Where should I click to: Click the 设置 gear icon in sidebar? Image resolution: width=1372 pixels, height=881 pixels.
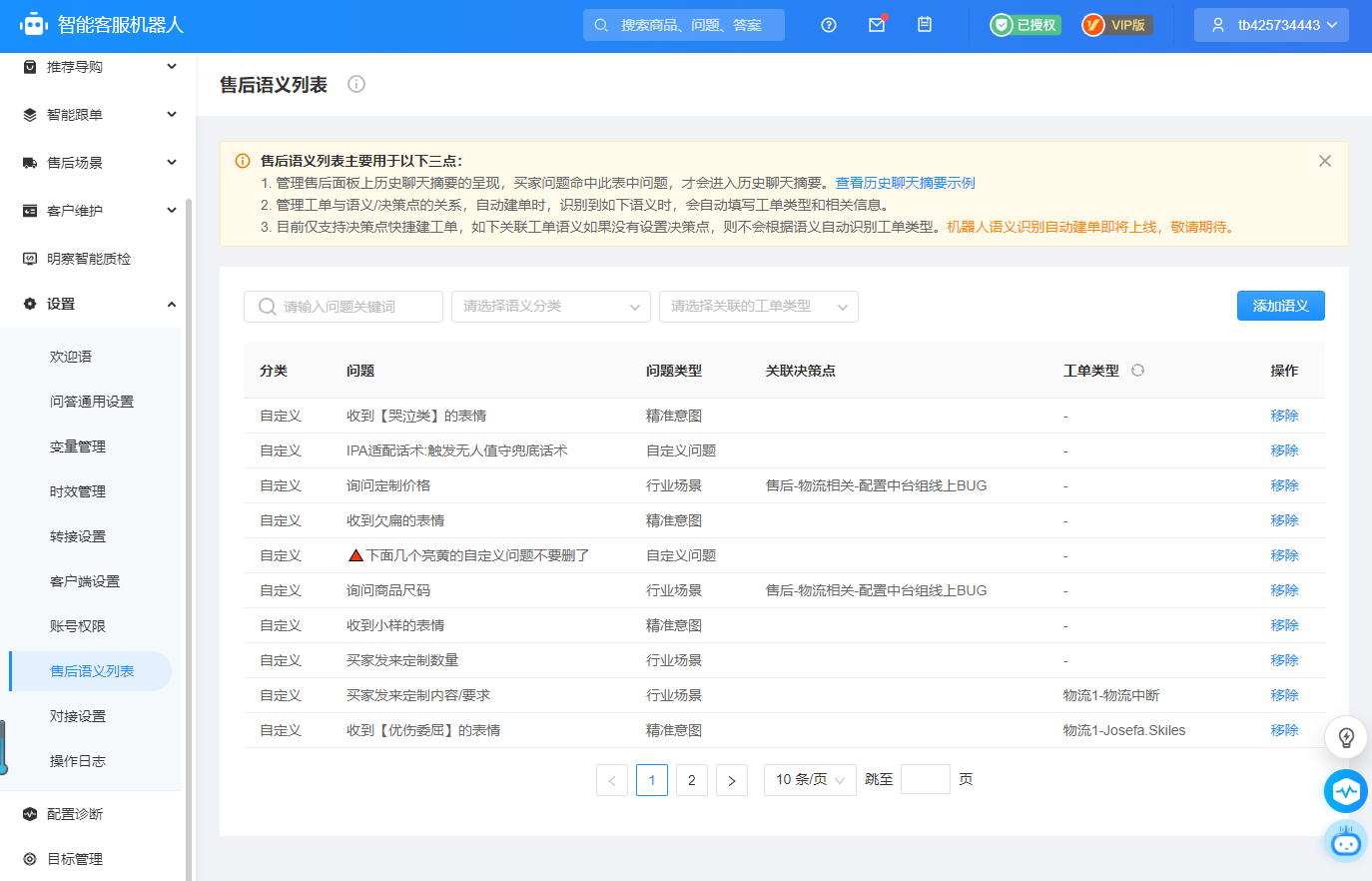click(30, 304)
